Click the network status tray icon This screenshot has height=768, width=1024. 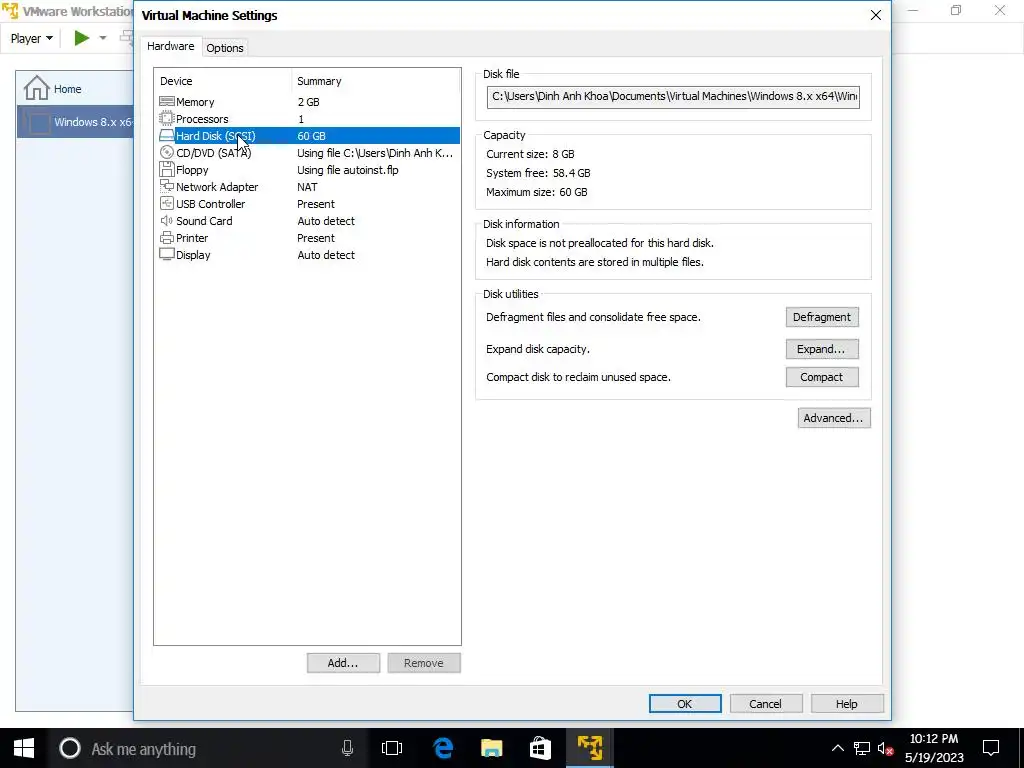pos(861,748)
